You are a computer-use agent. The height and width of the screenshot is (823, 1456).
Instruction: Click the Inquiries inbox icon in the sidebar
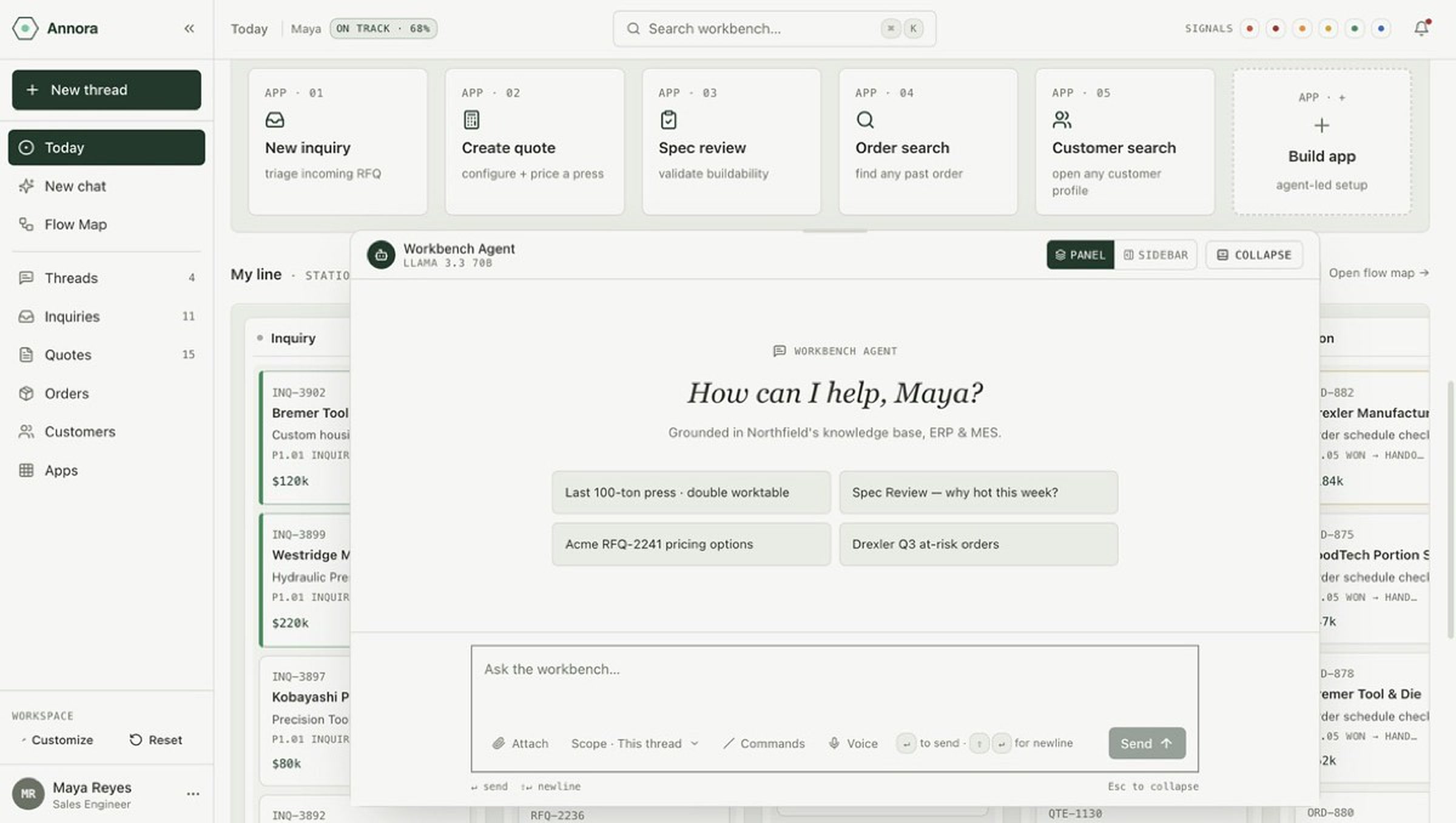[26, 316]
